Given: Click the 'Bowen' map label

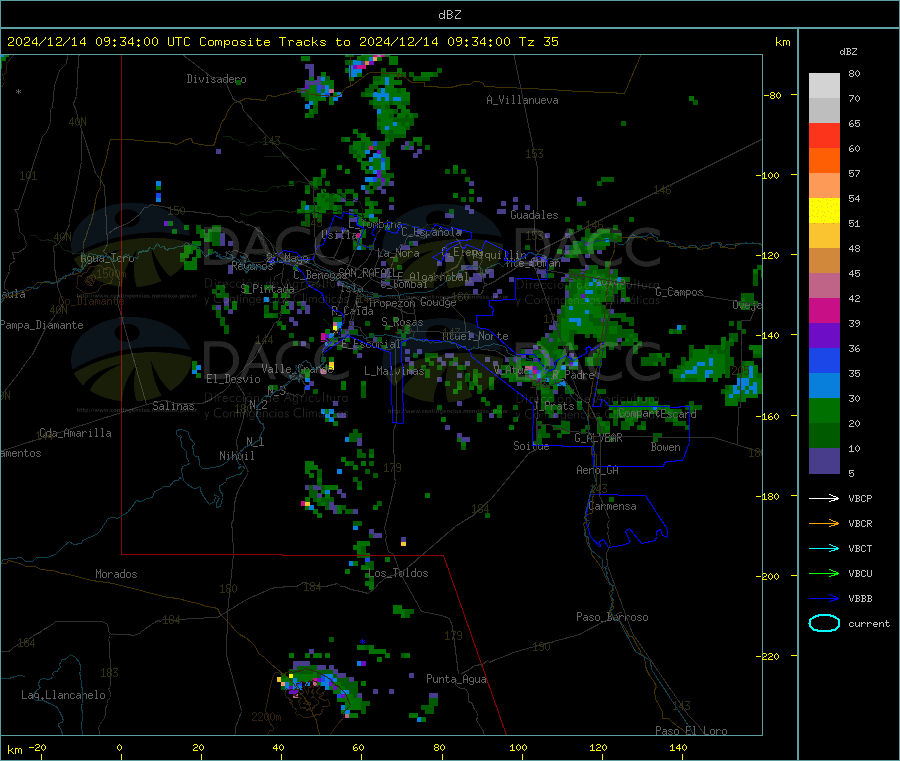Looking at the screenshot, I should click(666, 447).
